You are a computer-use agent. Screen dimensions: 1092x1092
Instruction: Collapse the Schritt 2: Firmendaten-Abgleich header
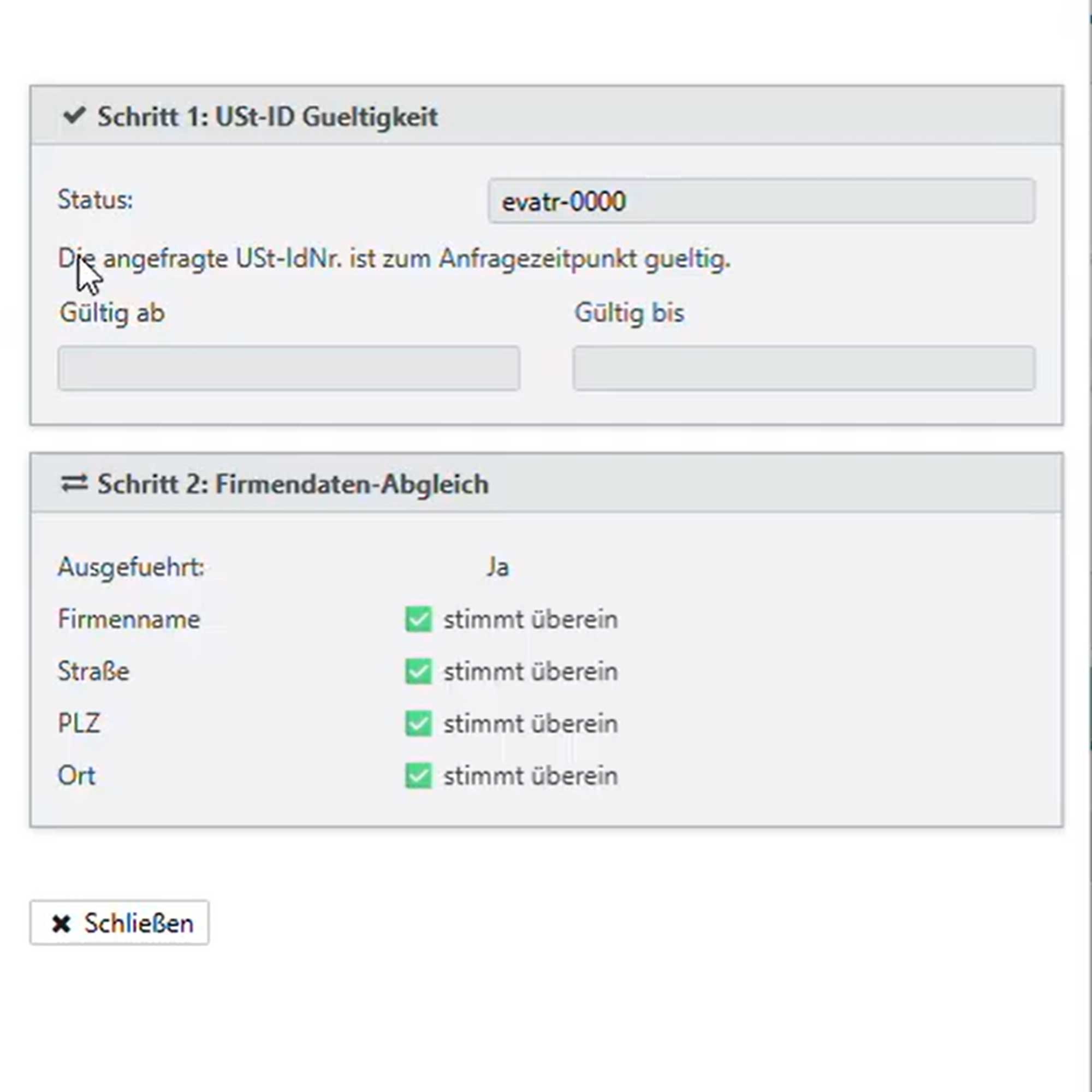(x=293, y=484)
